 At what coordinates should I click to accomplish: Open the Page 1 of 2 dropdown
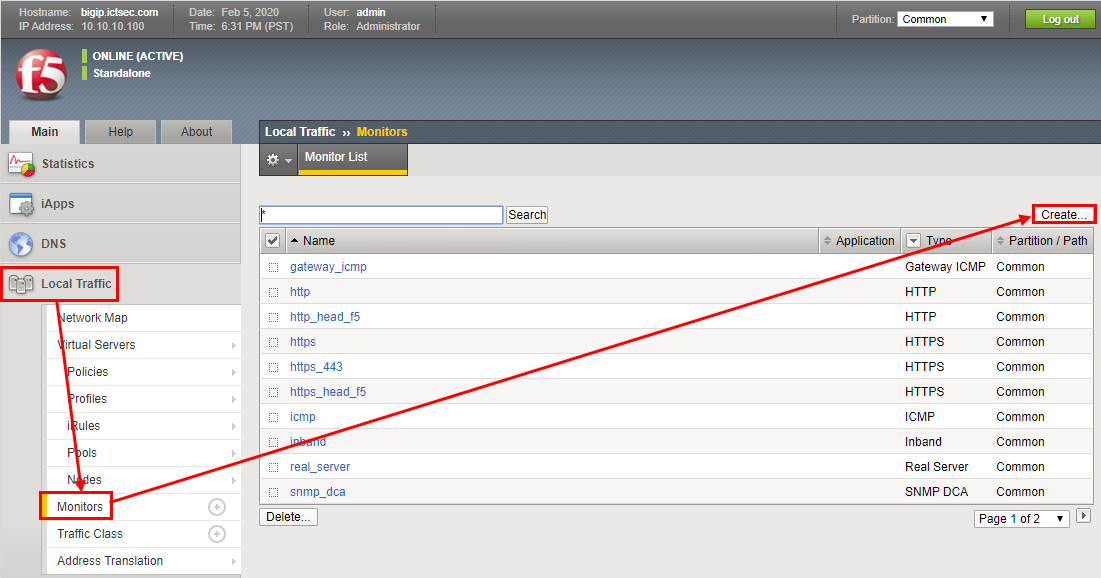(x=1022, y=518)
